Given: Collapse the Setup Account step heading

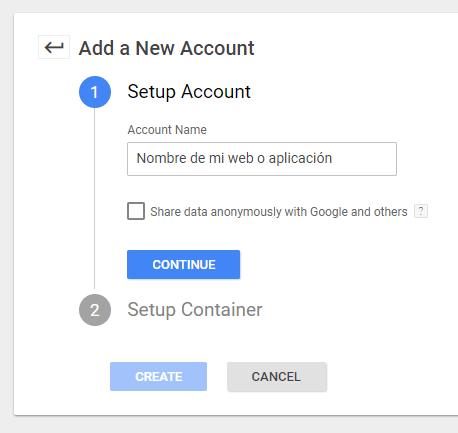Looking at the screenshot, I should pos(189,92).
